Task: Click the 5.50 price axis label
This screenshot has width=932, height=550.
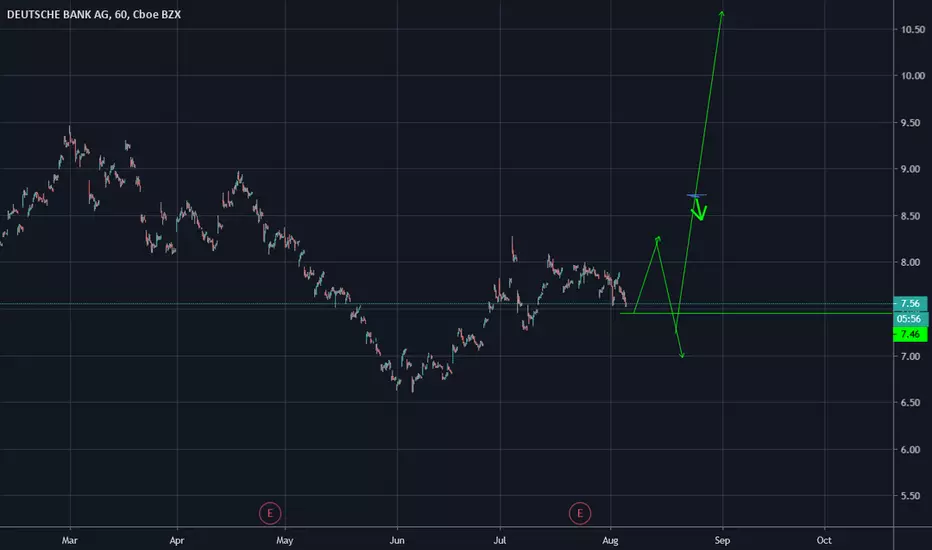Action: 913,496
